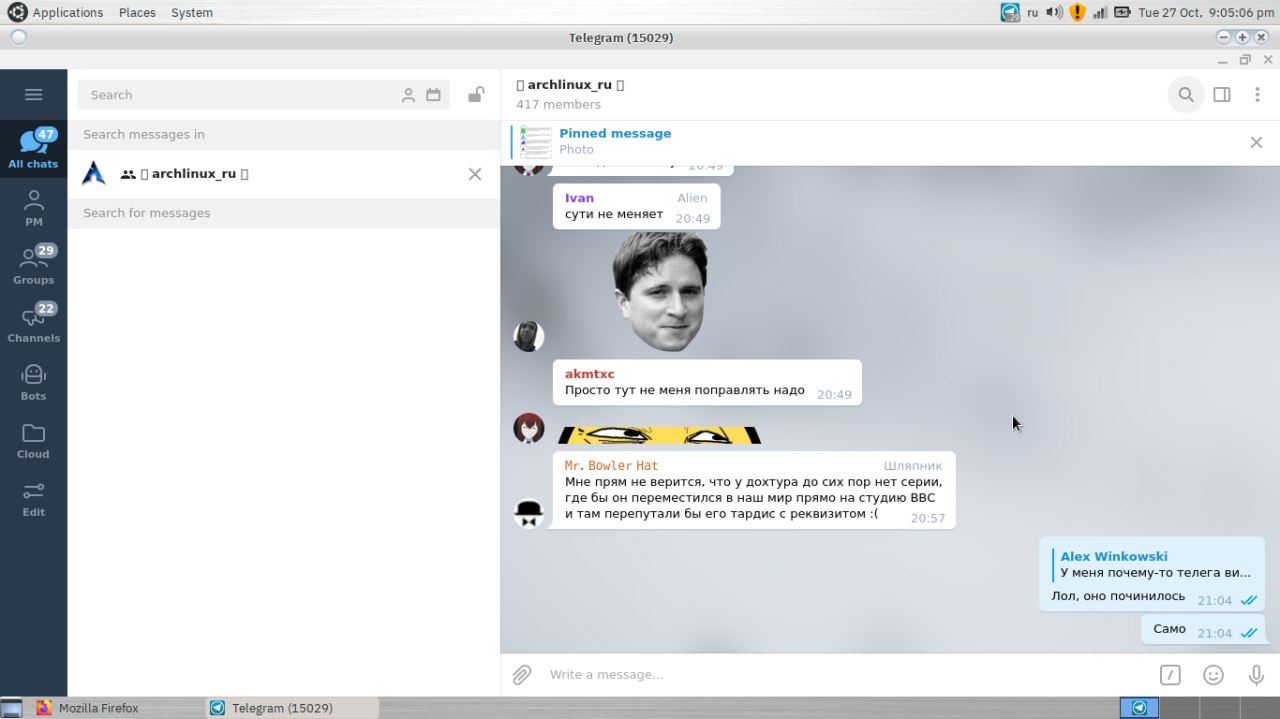Start voice recording with microphone icon
Viewport: 1280px width, 719px height.
point(1256,675)
